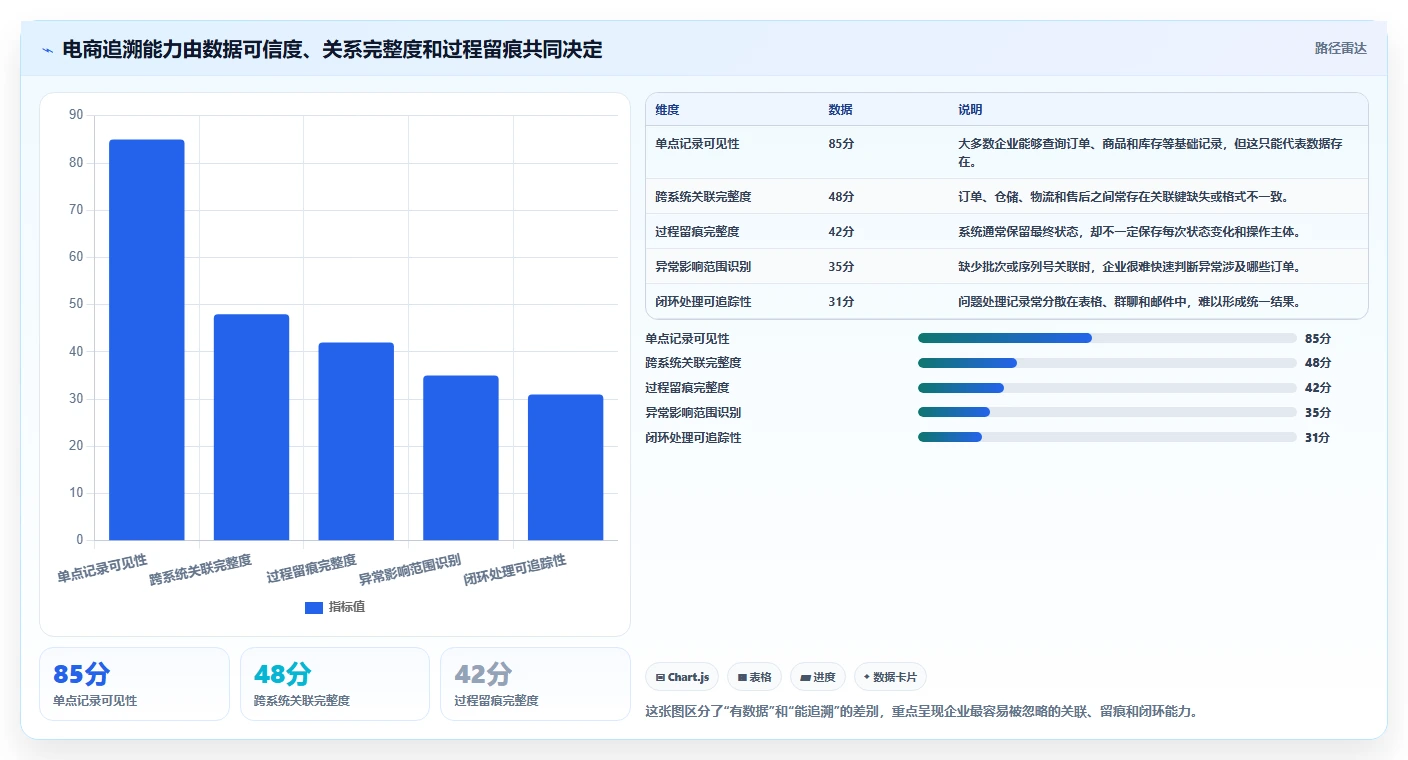1408x760 pixels.
Task: Toggle the 指标值 legend label
Action: 347,607
